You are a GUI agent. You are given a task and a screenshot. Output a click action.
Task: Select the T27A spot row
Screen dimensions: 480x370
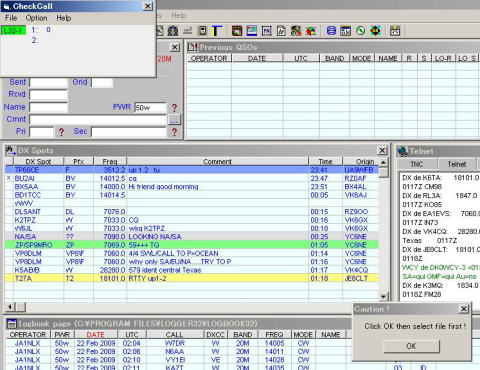coord(192,278)
